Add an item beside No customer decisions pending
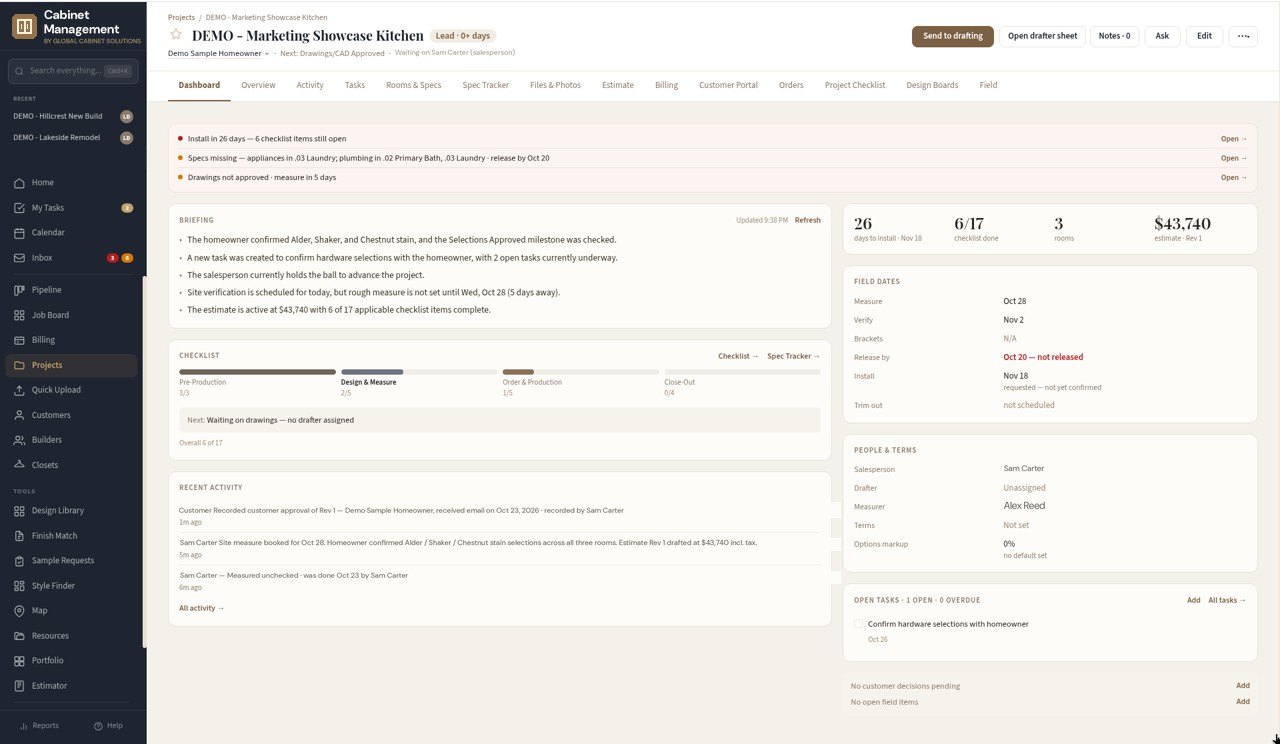The image size is (1280, 744). pyautogui.click(x=1243, y=686)
